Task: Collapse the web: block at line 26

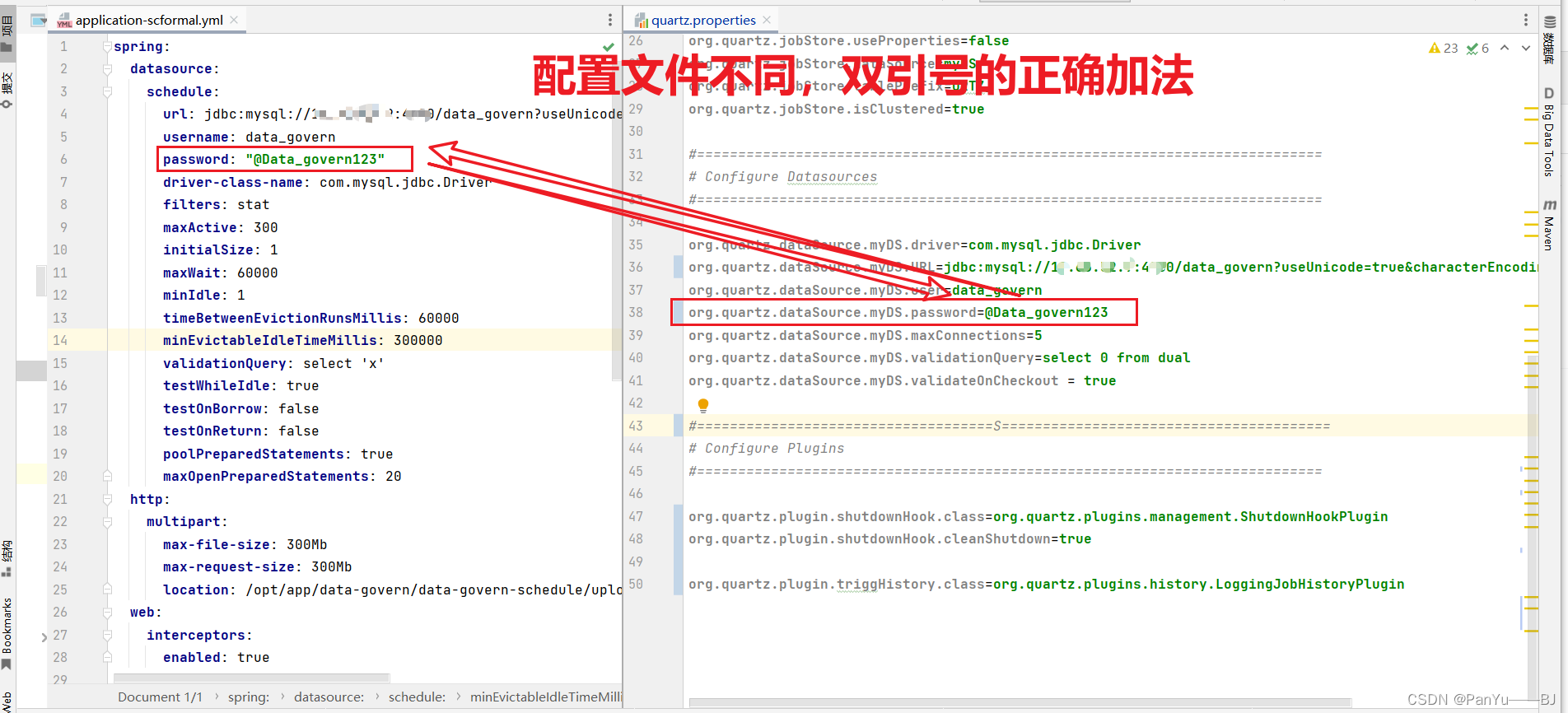Action: point(107,613)
